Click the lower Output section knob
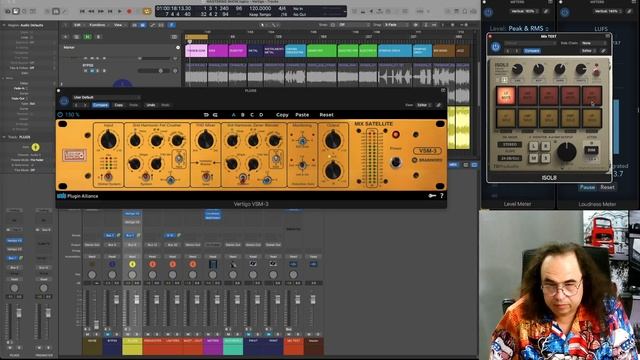This screenshot has height=360, width=640. coord(333,170)
